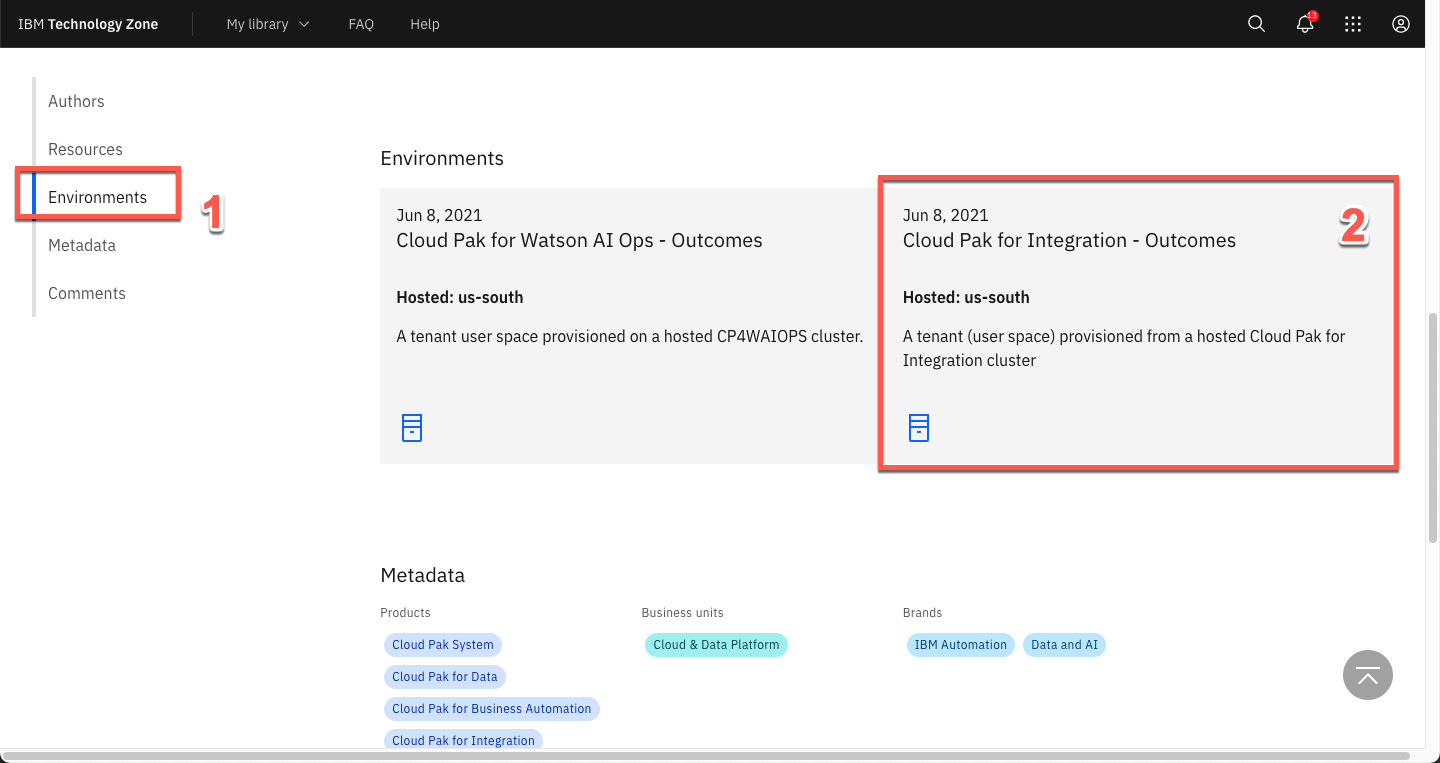This screenshot has height=763, width=1440.
Task: Select the IBM Automation brand tag
Action: [960, 644]
